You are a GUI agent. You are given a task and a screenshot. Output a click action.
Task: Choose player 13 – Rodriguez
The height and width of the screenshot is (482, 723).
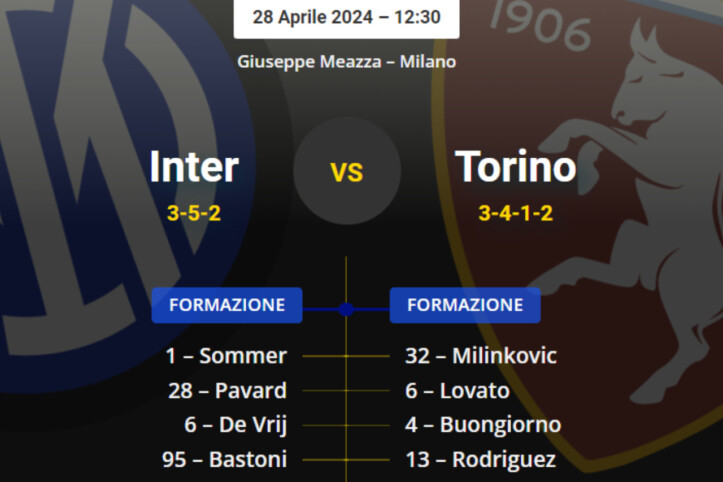[x=476, y=460]
